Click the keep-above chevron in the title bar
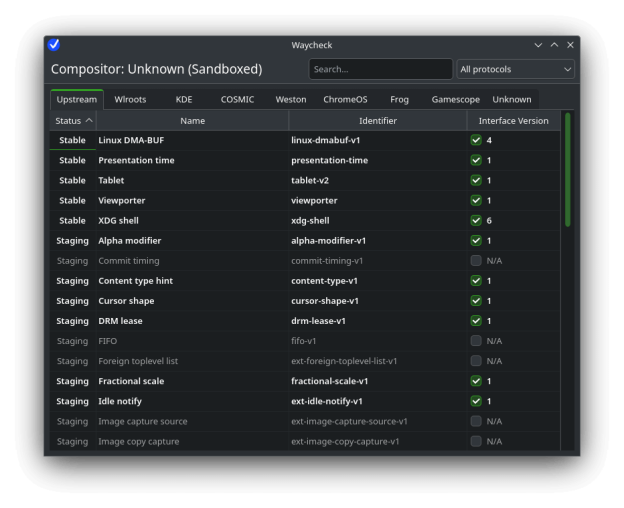The height and width of the screenshot is (508, 624). coord(554,45)
